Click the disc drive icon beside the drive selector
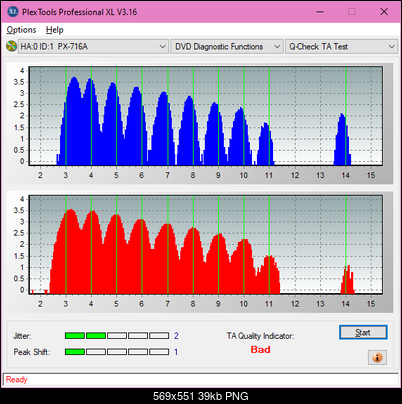 coord(11,46)
